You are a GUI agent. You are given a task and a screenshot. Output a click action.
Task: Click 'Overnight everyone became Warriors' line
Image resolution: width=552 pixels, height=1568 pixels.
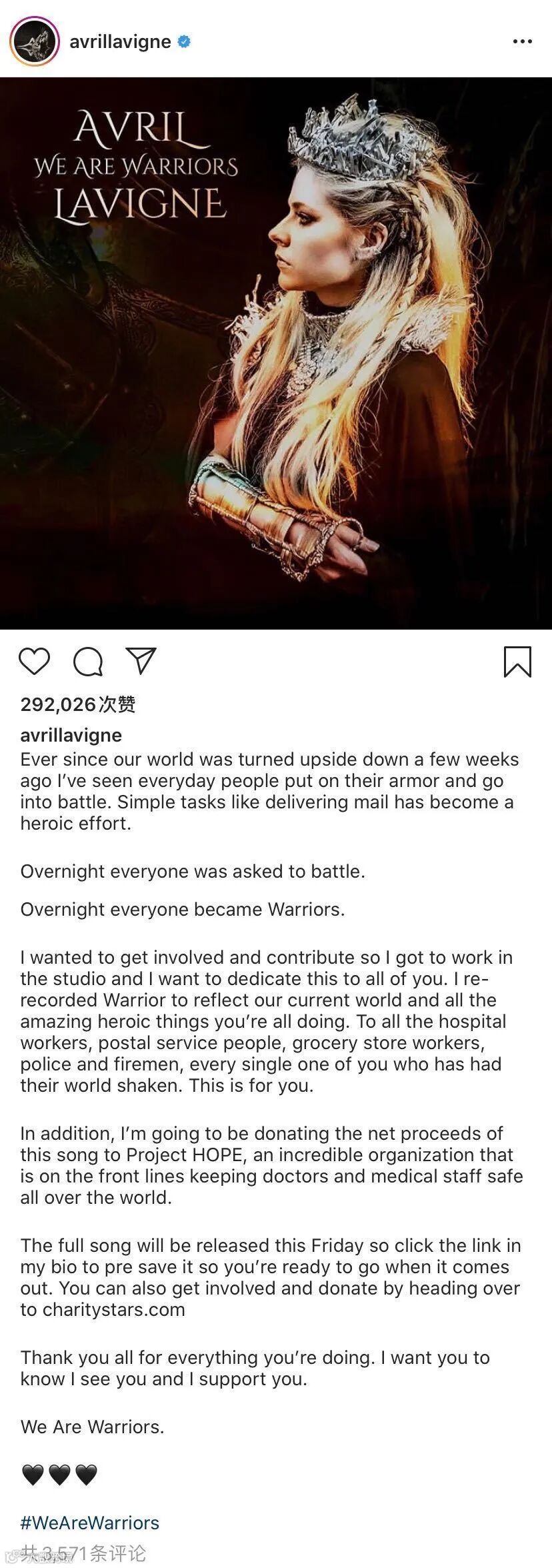[x=183, y=909]
